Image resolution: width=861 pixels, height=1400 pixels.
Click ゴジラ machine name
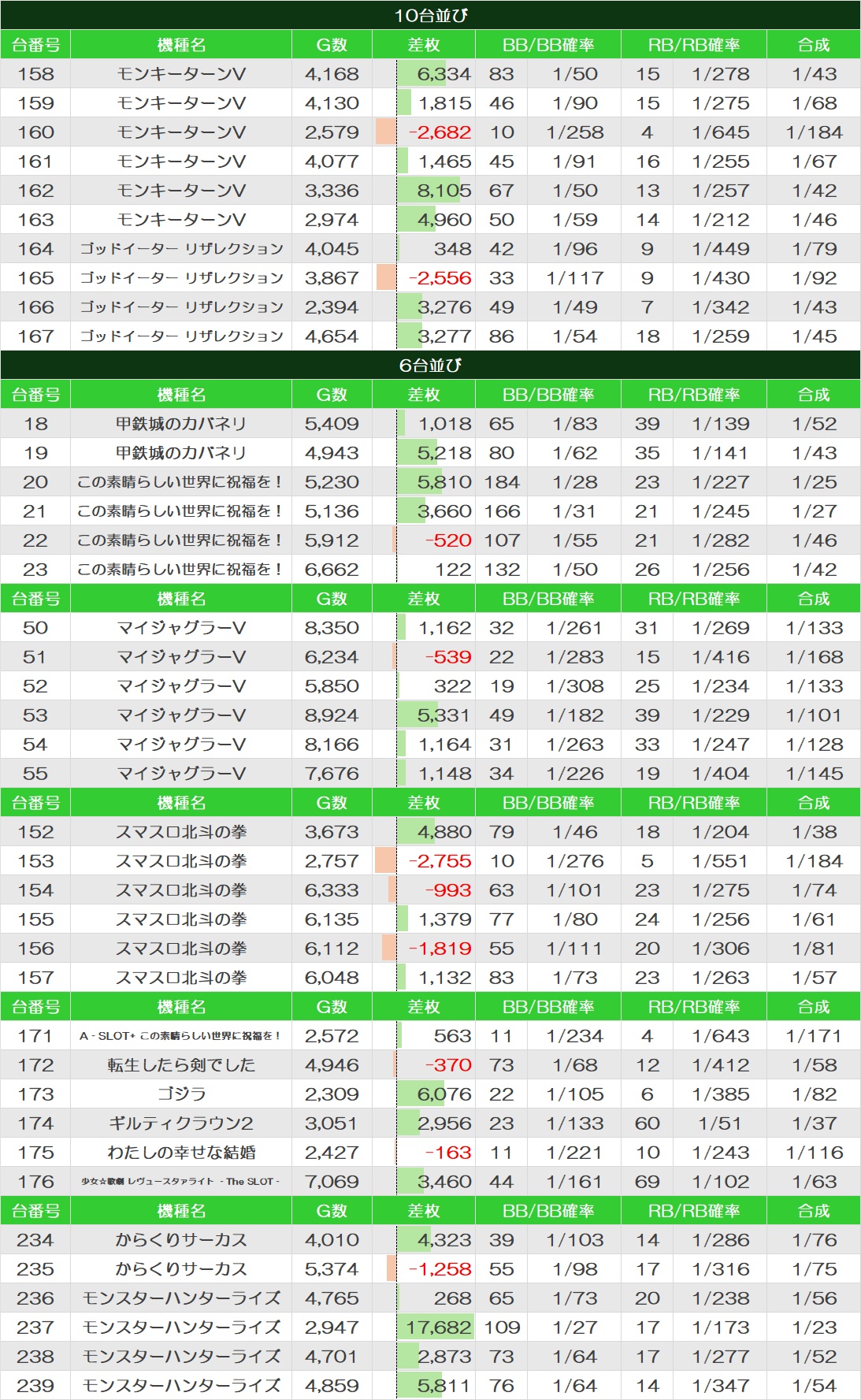(181, 1094)
